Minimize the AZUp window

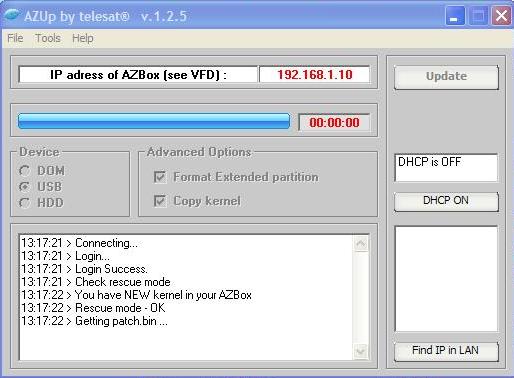[455, 16]
